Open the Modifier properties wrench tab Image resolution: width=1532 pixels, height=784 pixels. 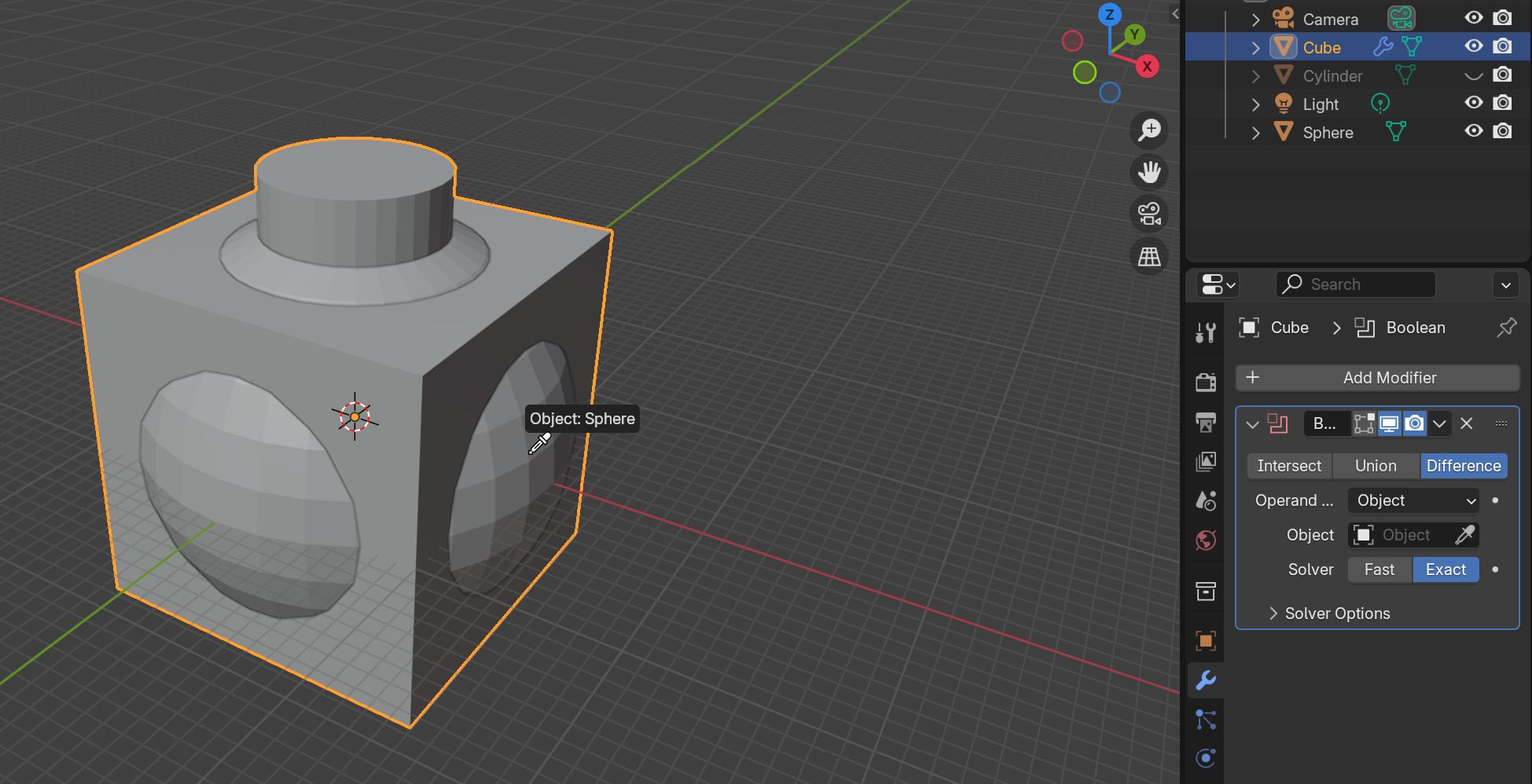(1205, 680)
